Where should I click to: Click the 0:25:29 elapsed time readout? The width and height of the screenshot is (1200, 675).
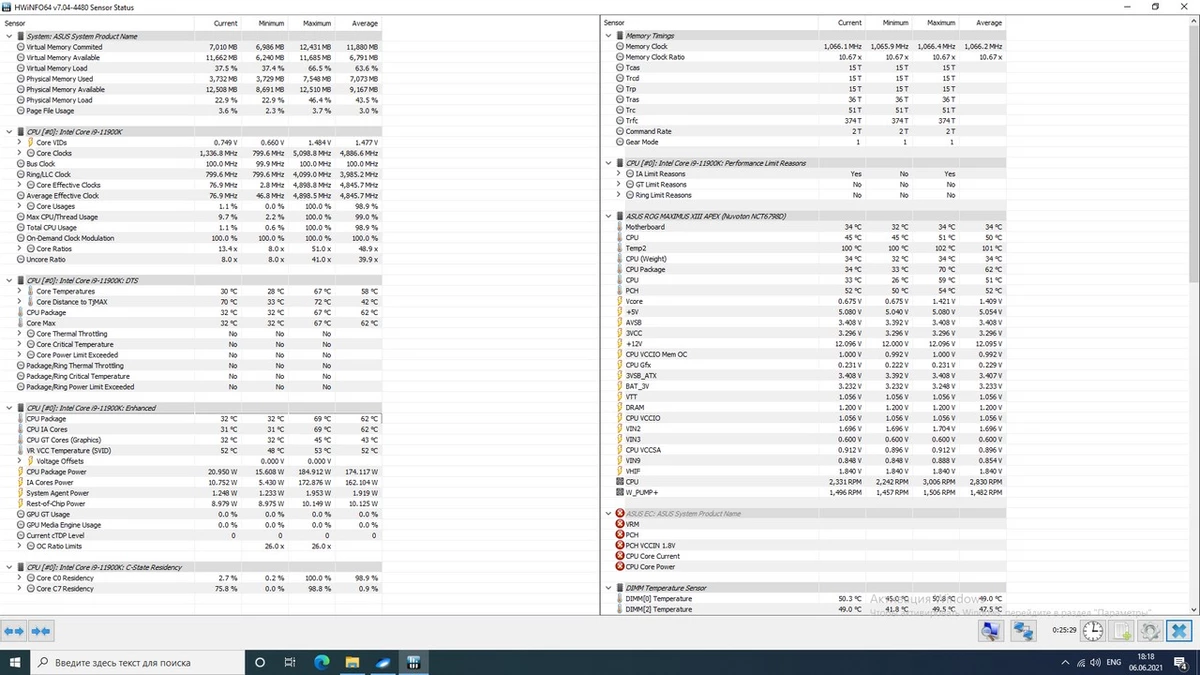point(1063,631)
